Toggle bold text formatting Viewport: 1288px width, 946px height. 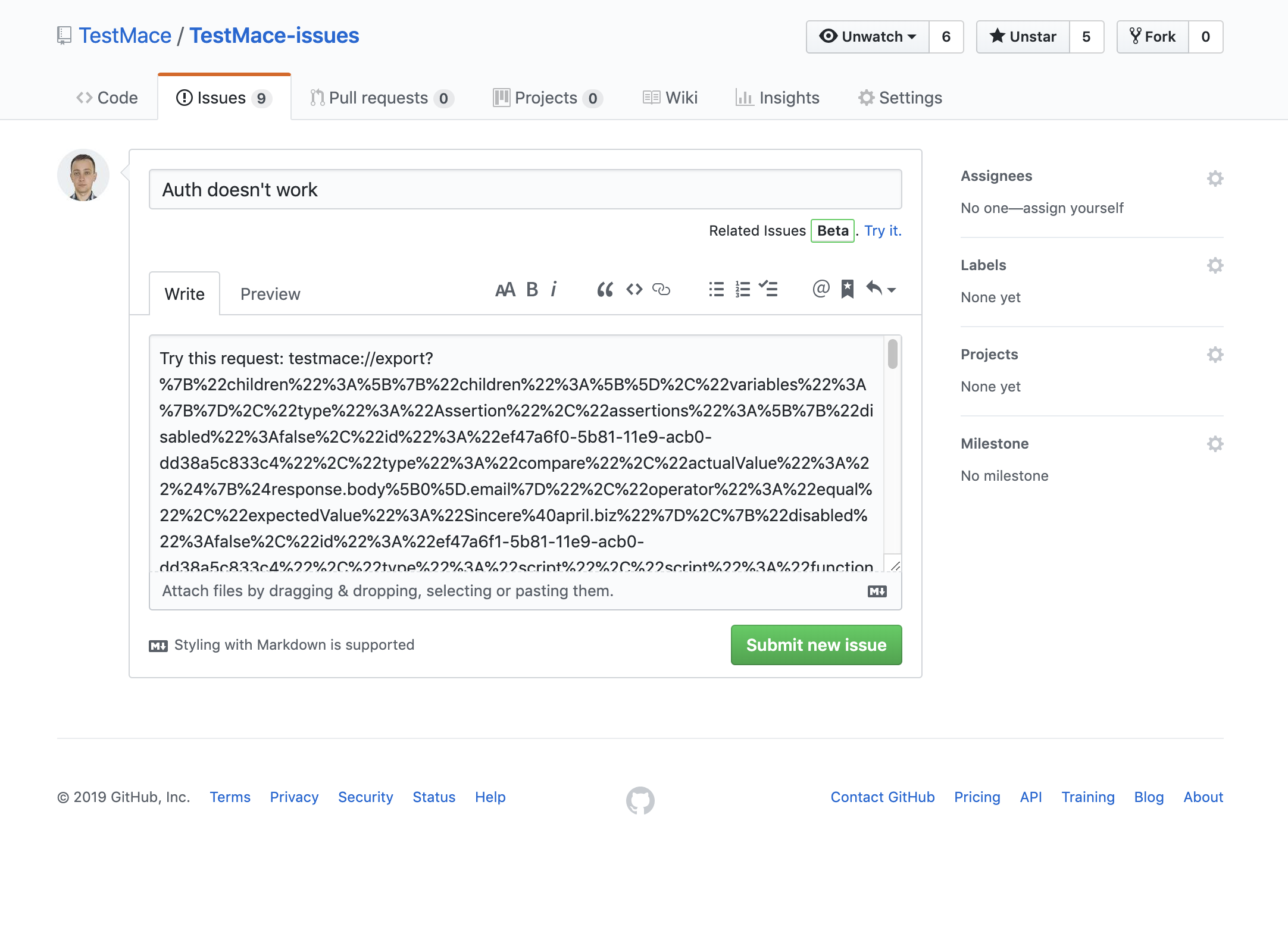(532, 290)
